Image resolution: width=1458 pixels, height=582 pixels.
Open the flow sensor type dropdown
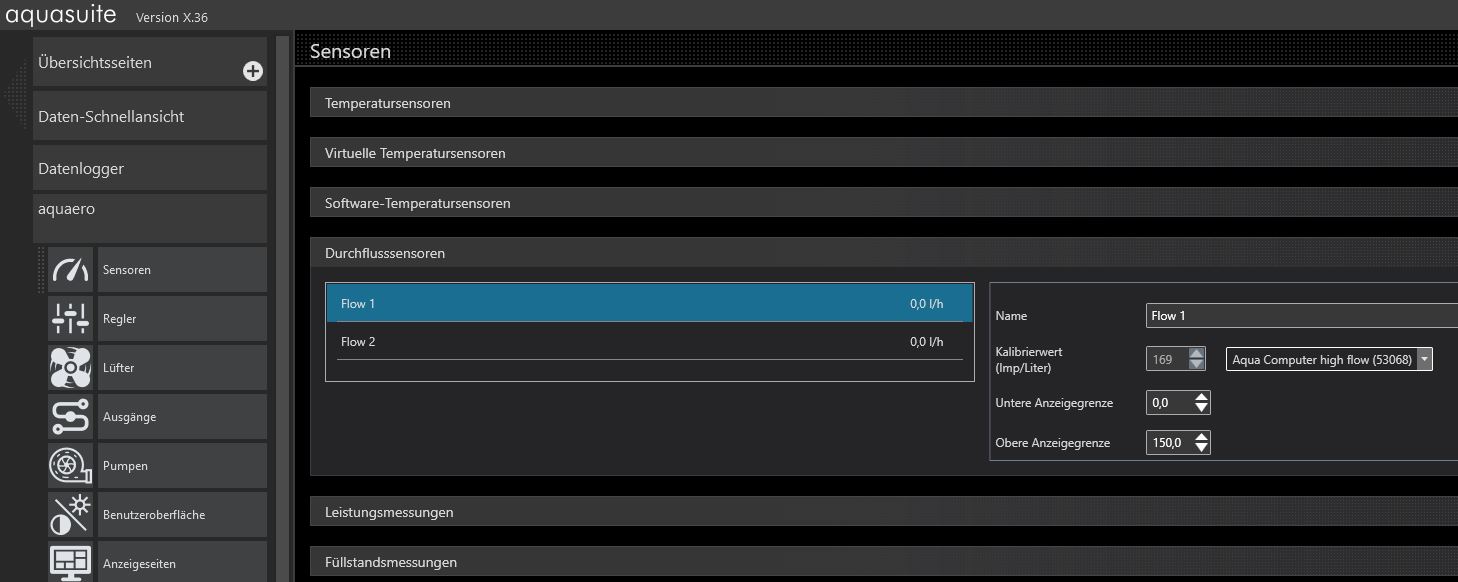pyautogui.click(x=1424, y=360)
